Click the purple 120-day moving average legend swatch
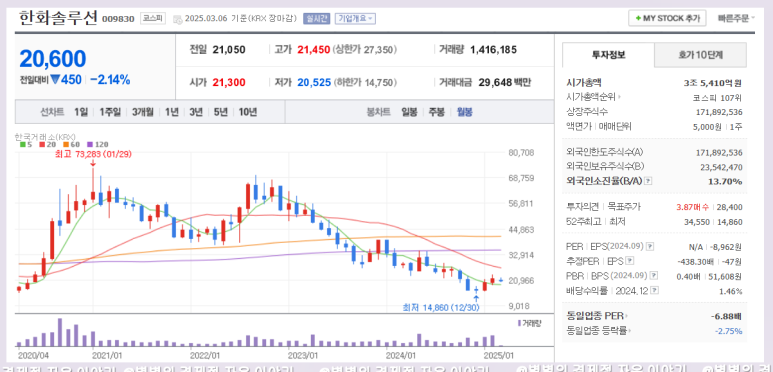This screenshot has width=773, height=372. (x=90, y=144)
